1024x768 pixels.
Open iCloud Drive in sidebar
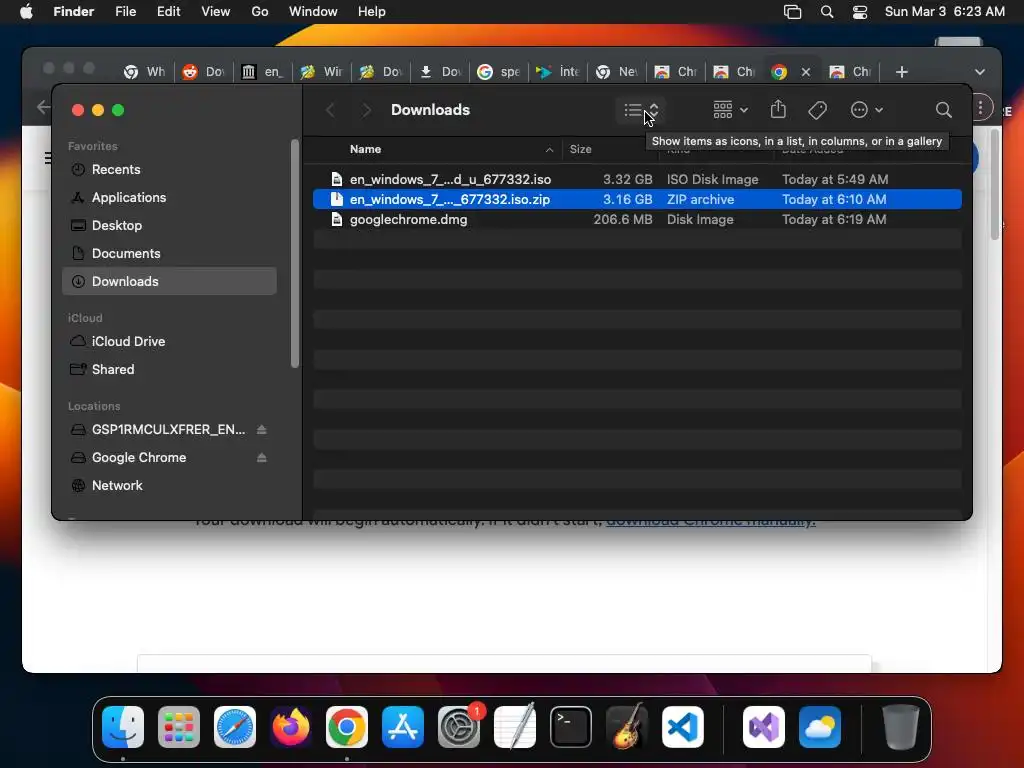169,342
